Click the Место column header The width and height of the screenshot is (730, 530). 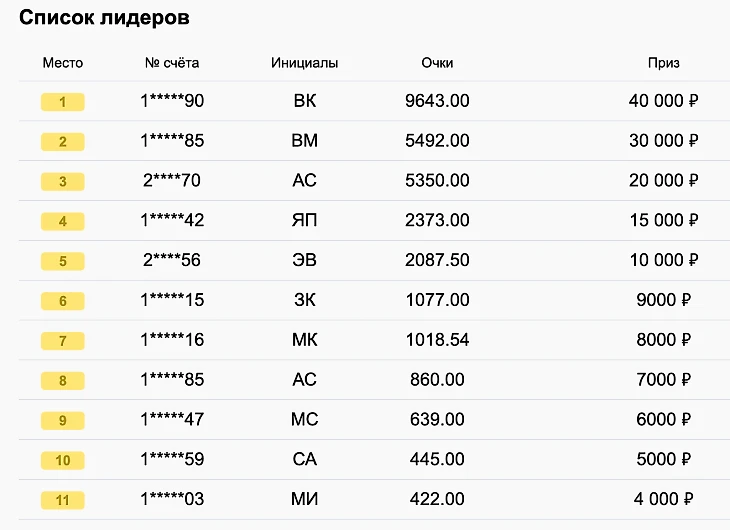click(x=63, y=63)
